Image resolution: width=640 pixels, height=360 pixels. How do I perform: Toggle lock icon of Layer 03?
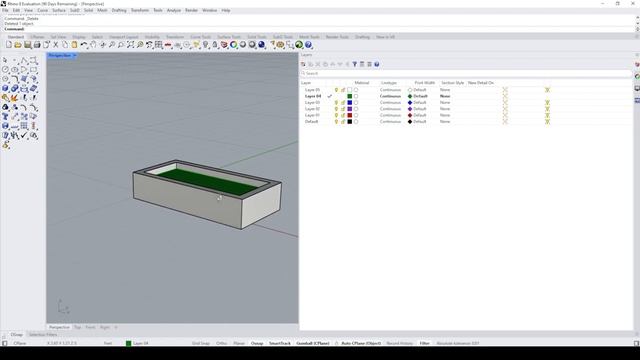[343, 102]
